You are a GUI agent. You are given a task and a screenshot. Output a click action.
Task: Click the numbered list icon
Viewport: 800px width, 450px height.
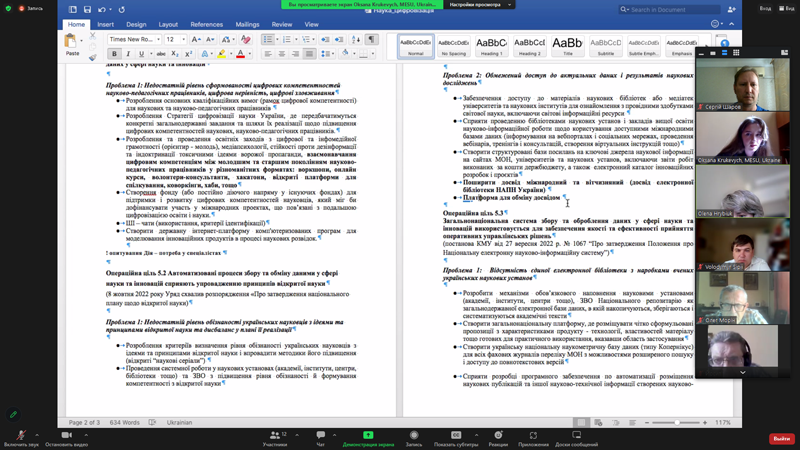[287, 39]
